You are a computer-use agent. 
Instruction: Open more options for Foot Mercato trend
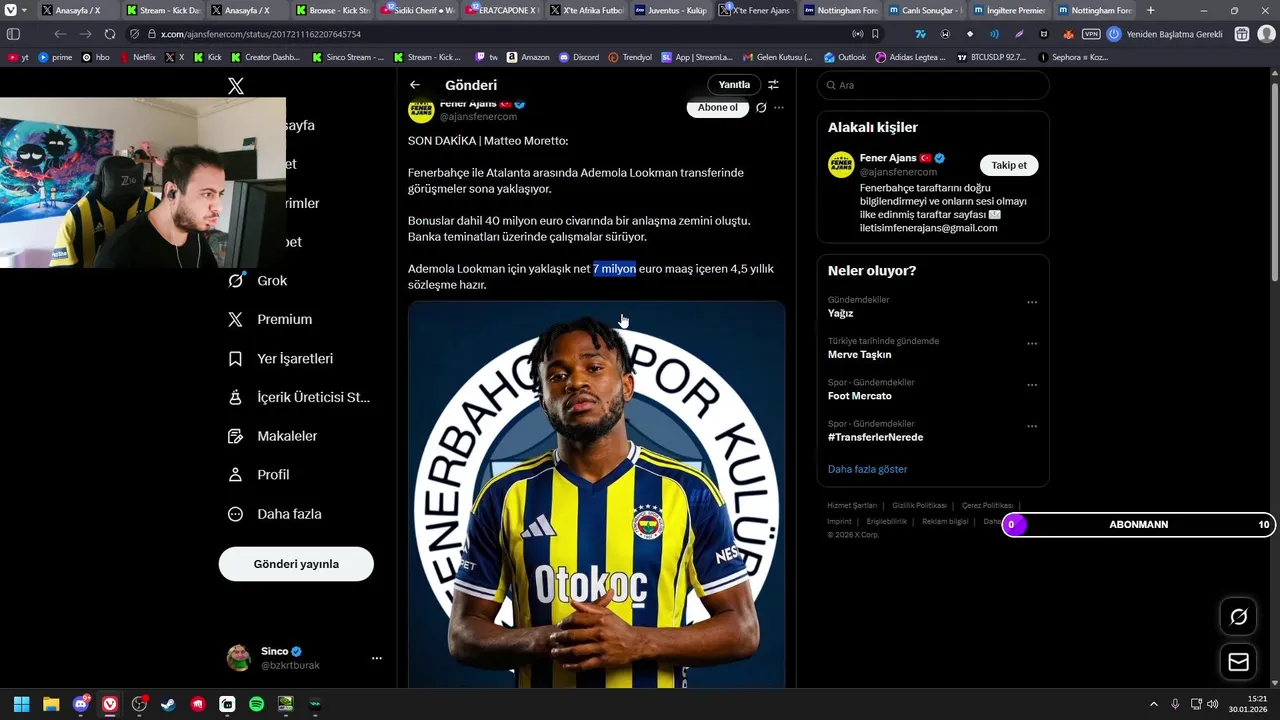pyautogui.click(x=1032, y=385)
